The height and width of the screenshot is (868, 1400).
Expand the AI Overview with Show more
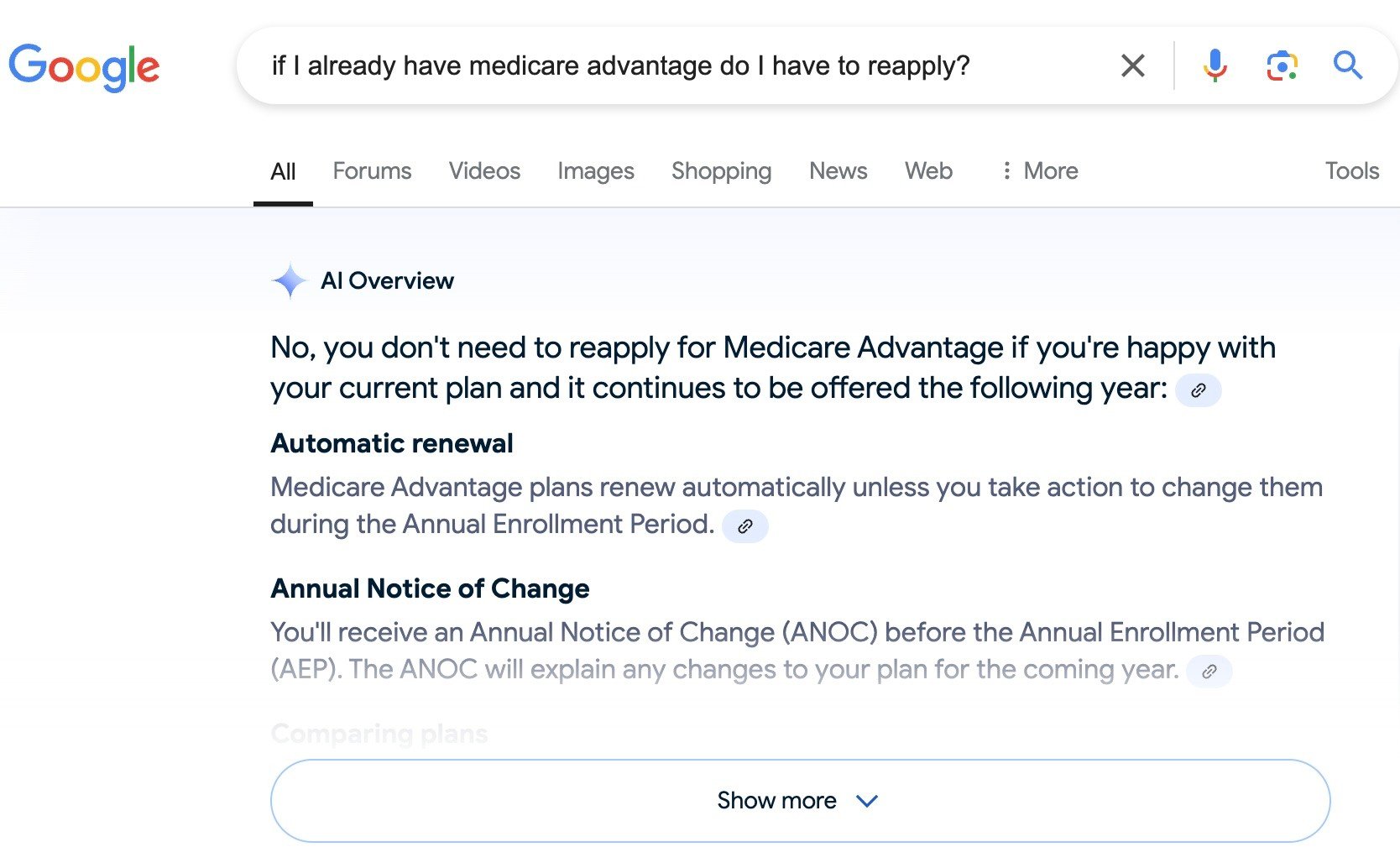click(776, 800)
